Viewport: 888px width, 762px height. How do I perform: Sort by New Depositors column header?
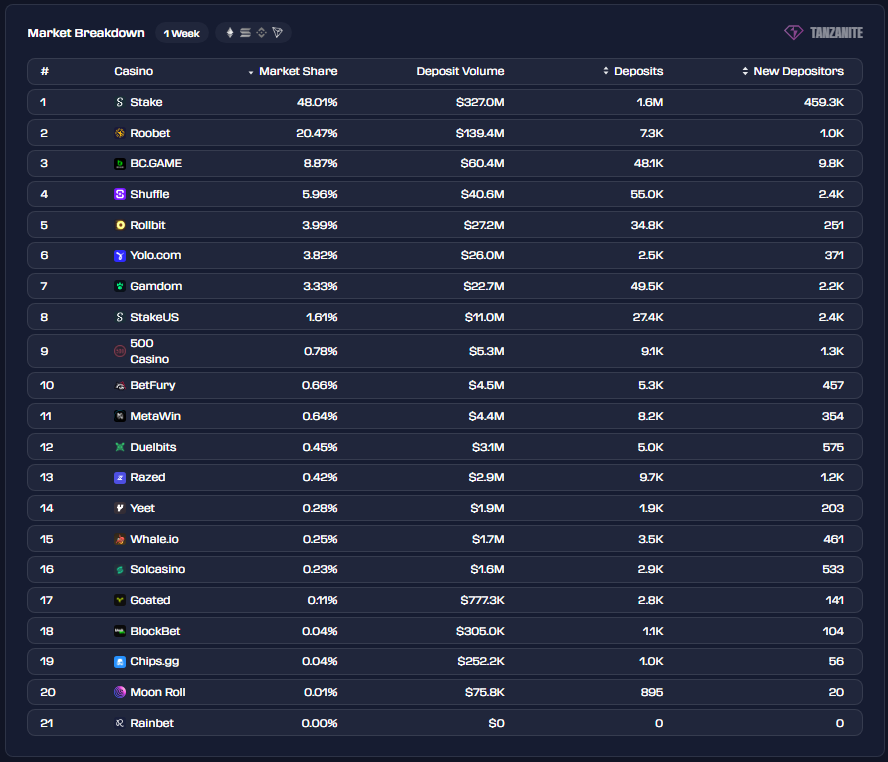798,71
